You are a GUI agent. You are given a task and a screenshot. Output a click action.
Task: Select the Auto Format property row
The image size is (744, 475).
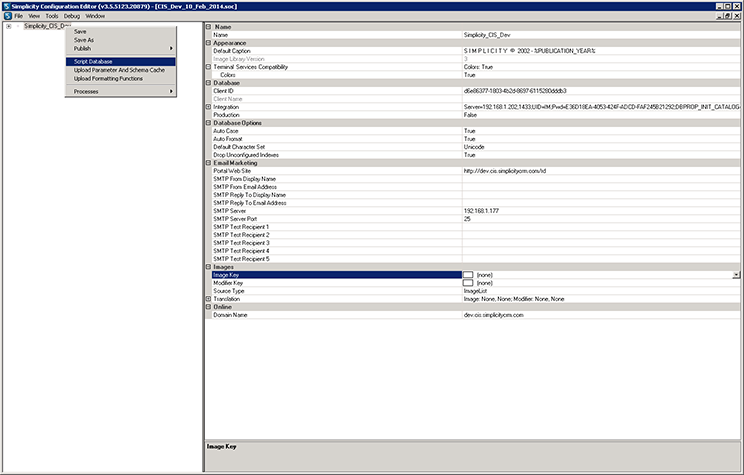476,139
